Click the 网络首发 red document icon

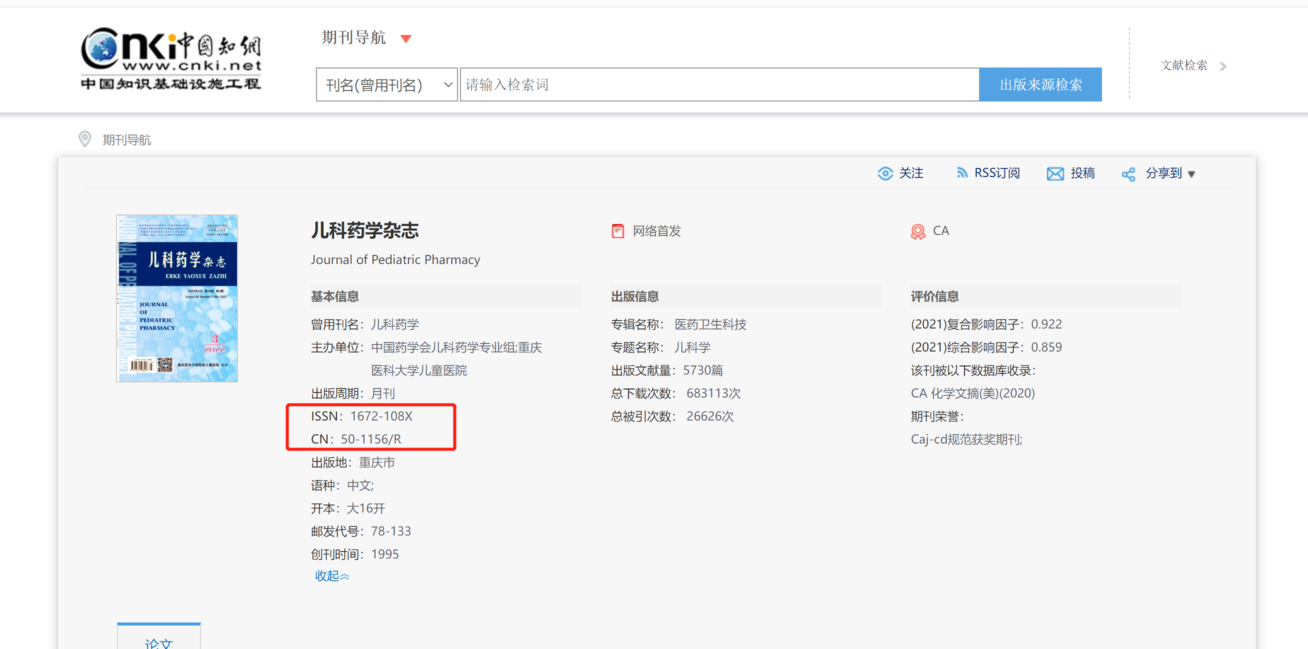[618, 230]
